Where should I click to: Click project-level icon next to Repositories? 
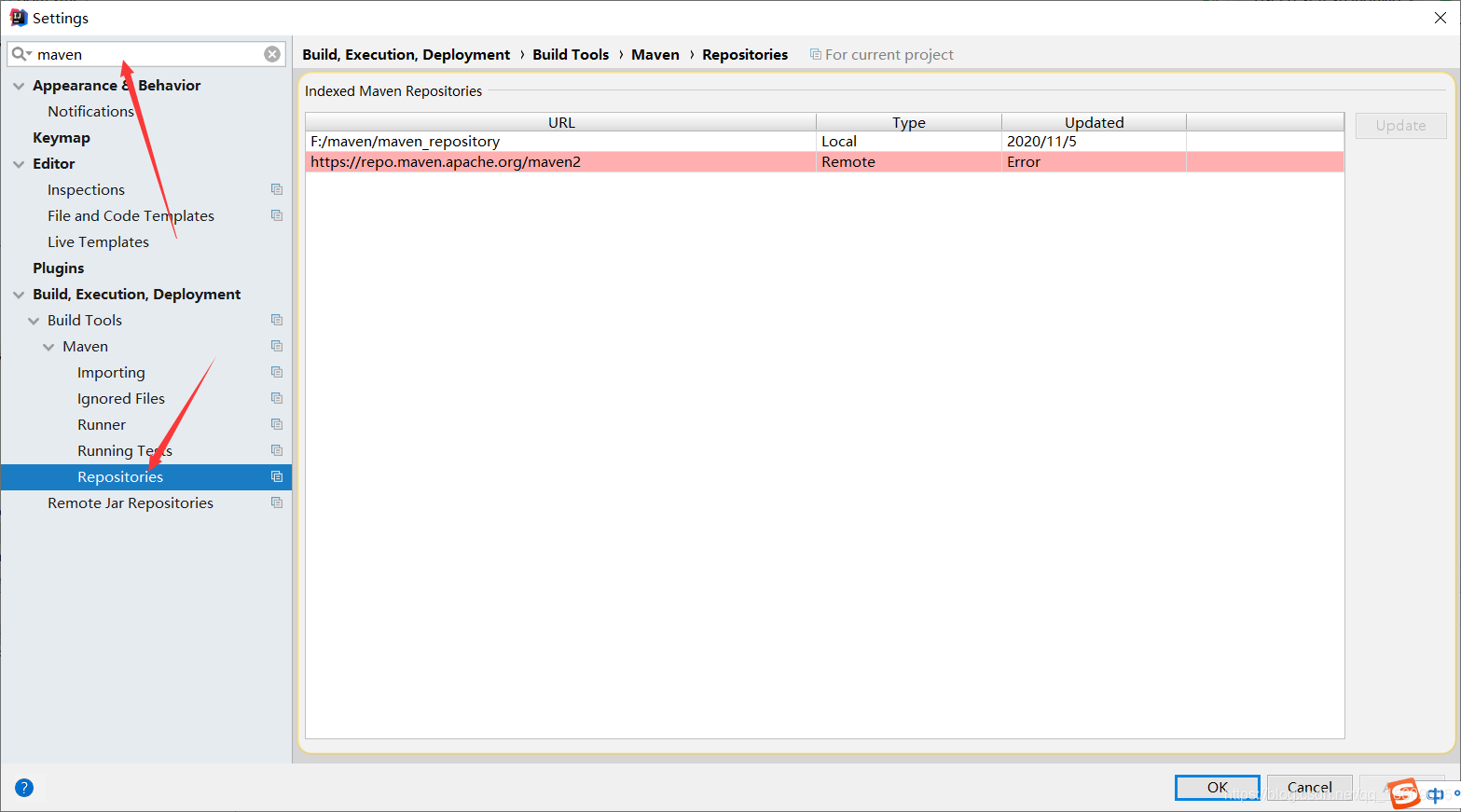pos(277,476)
